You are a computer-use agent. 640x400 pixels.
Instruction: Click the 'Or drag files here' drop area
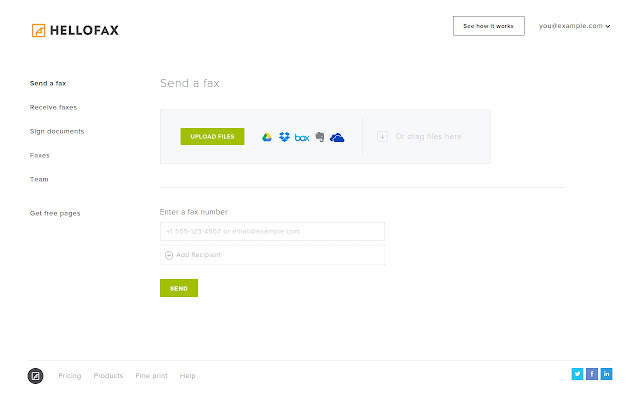point(429,136)
